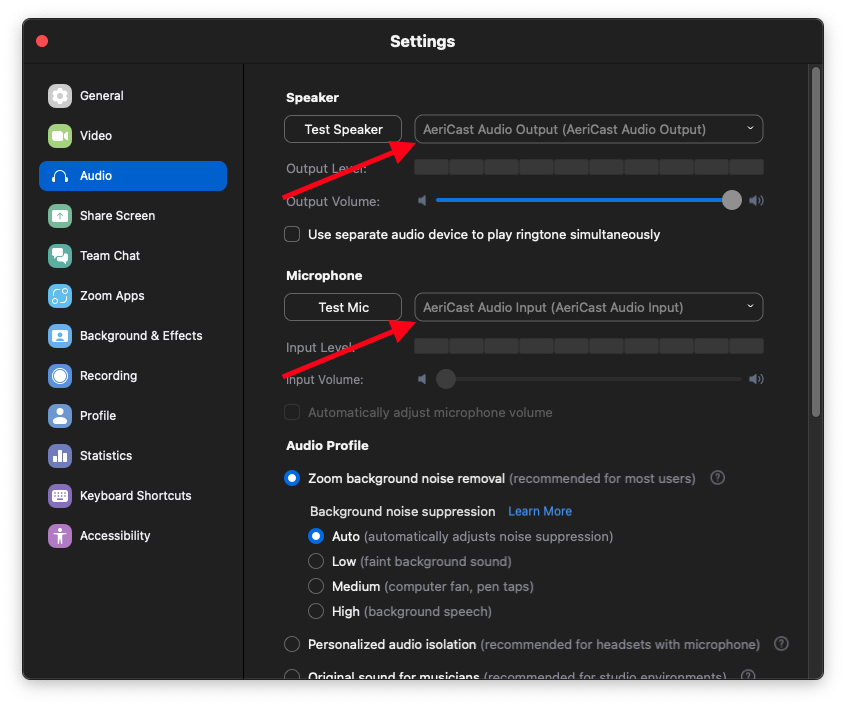Click the low output volume speaker icon
Screen dimensions: 846x706
[x=422, y=201]
